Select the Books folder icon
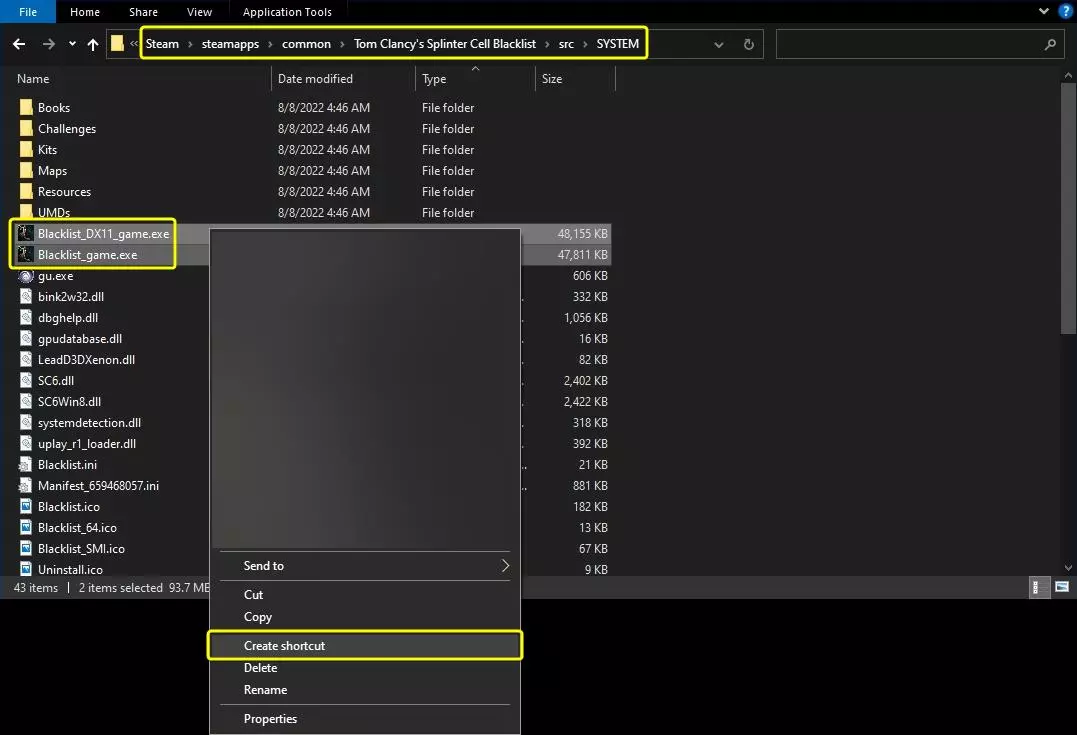 pyautogui.click(x=26, y=107)
